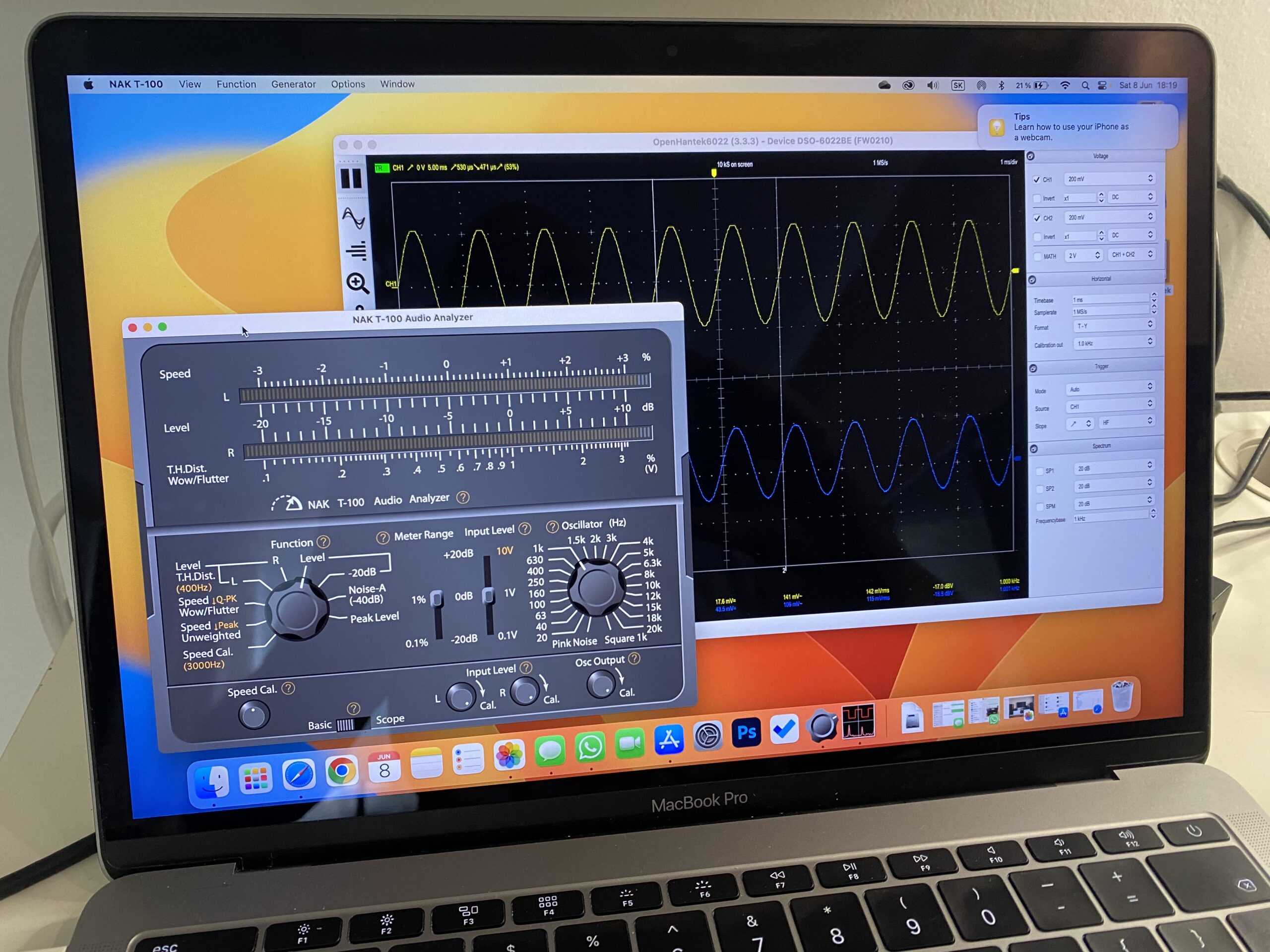Enable the SPM spectrum checkbox
1270x952 pixels.
point(1039,507)
